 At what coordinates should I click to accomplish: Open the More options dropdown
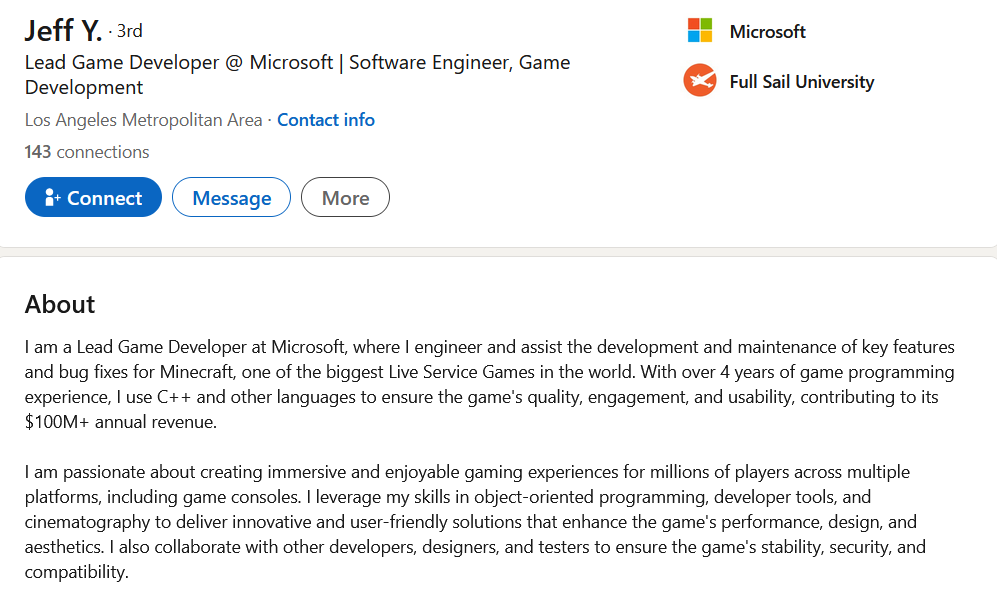pyautogui.click(x=345, y=198)
